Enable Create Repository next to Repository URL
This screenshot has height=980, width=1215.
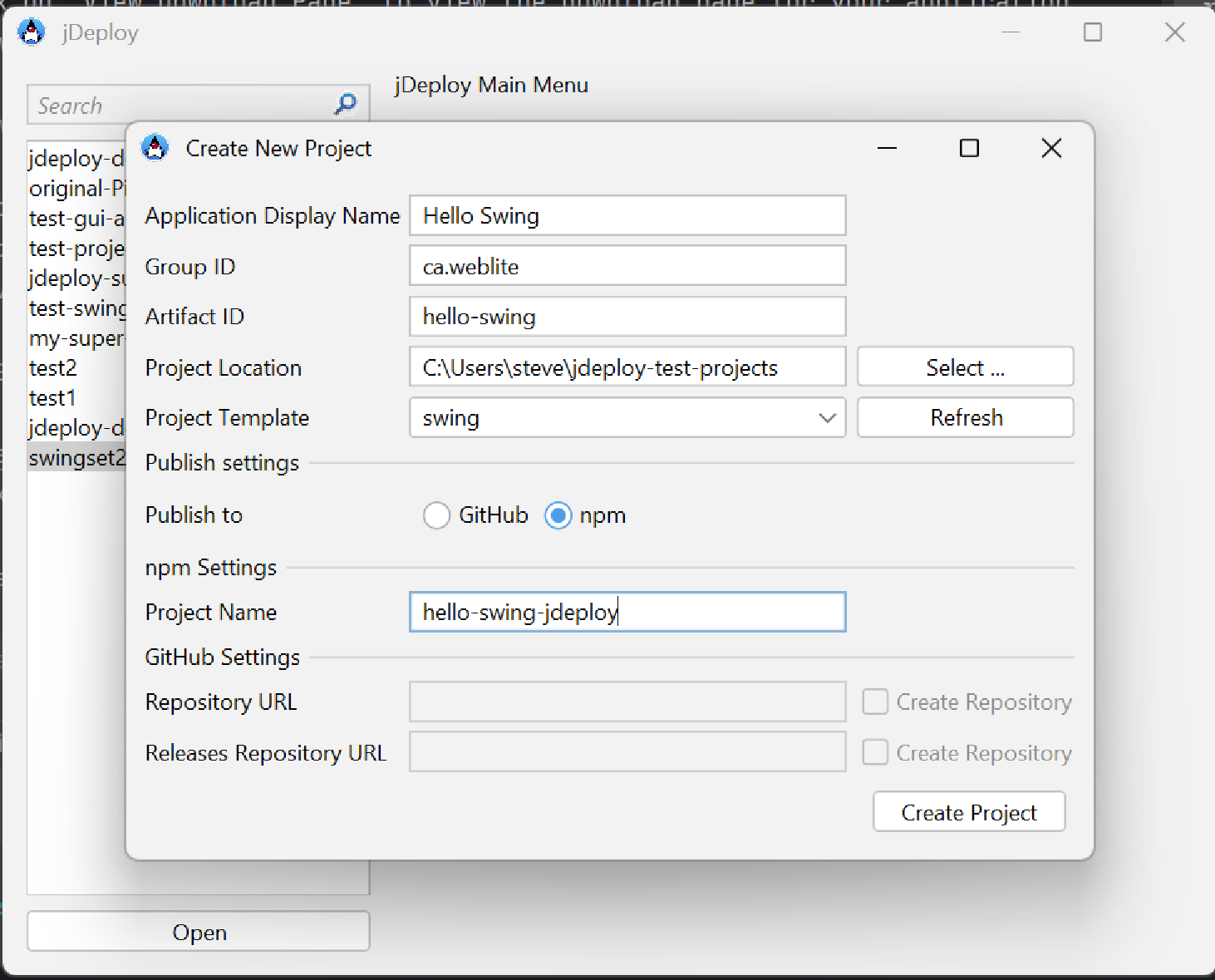[875, 702]
